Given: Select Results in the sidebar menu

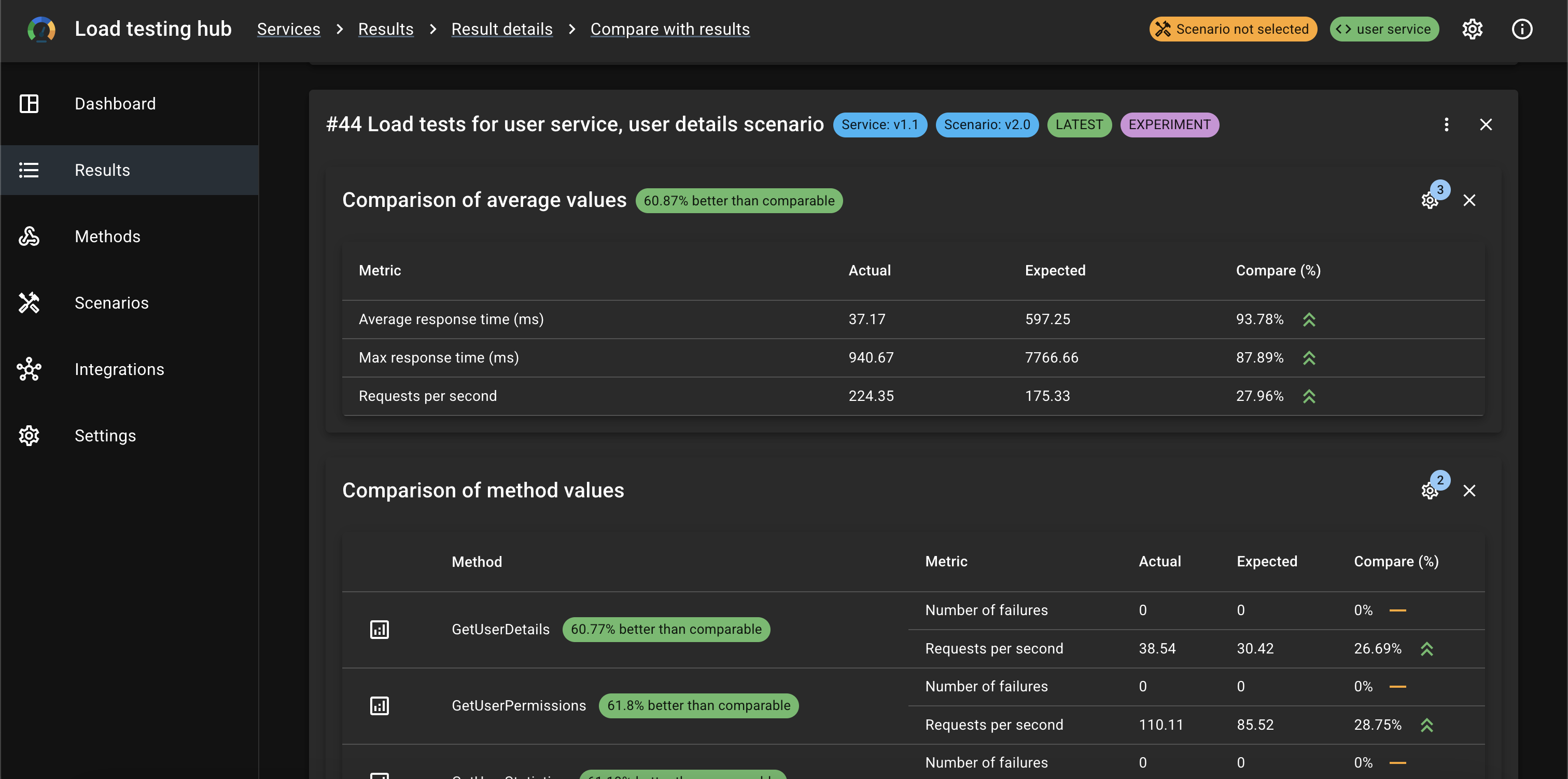Looking at the screenshot, I should point(130,170).
